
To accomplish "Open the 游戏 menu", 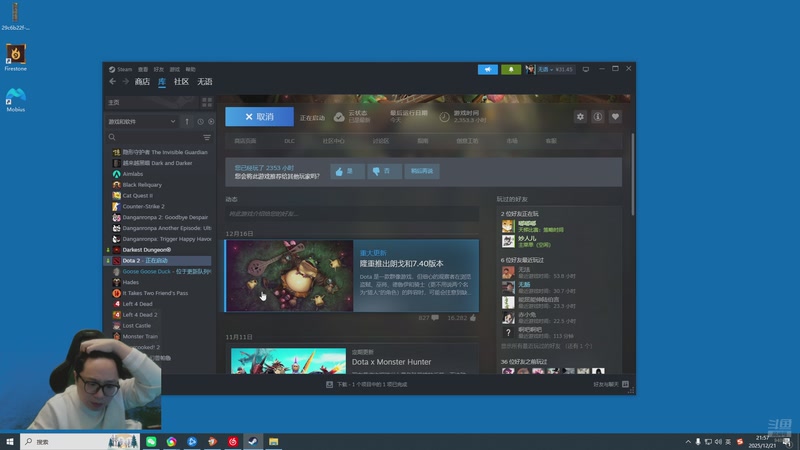I will click(174, 69).
